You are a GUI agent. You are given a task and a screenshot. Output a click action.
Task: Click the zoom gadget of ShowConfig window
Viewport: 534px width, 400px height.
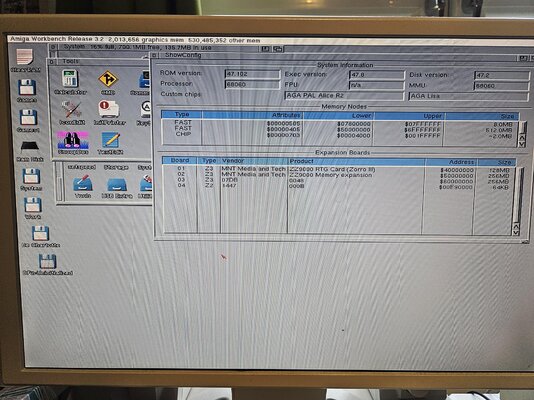click(x=523, y=59)
